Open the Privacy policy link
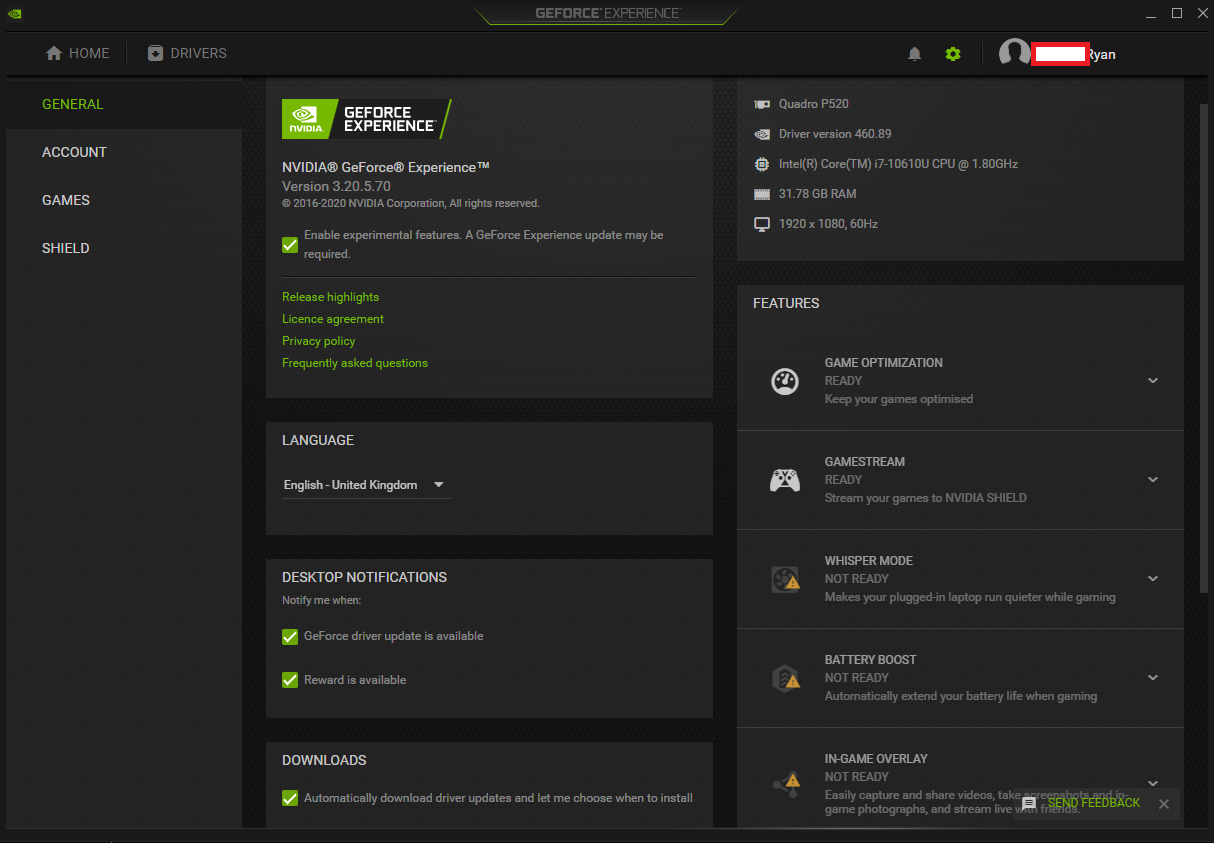 tap(318, 341)
